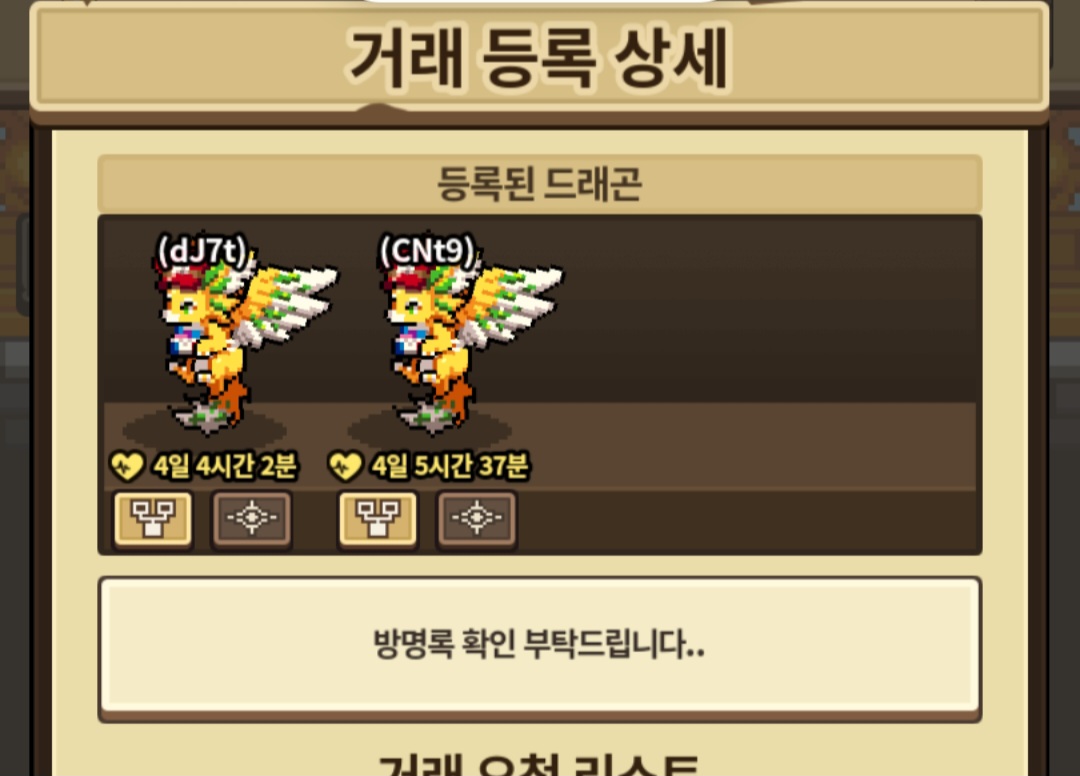This screenshot has height=776, width=1080.
Task: Tap the (dJ7t) name label
Action: click(202, 251)
